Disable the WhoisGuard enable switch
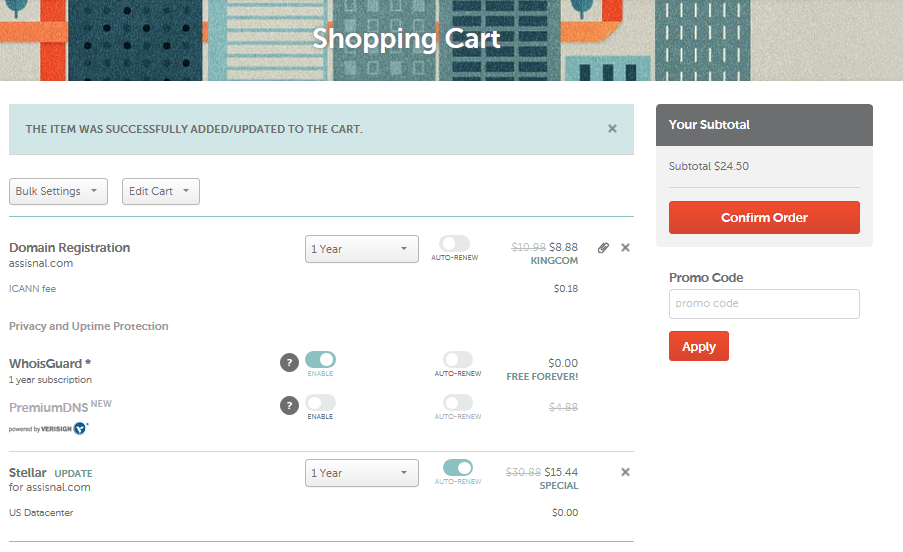 [320, 360]
